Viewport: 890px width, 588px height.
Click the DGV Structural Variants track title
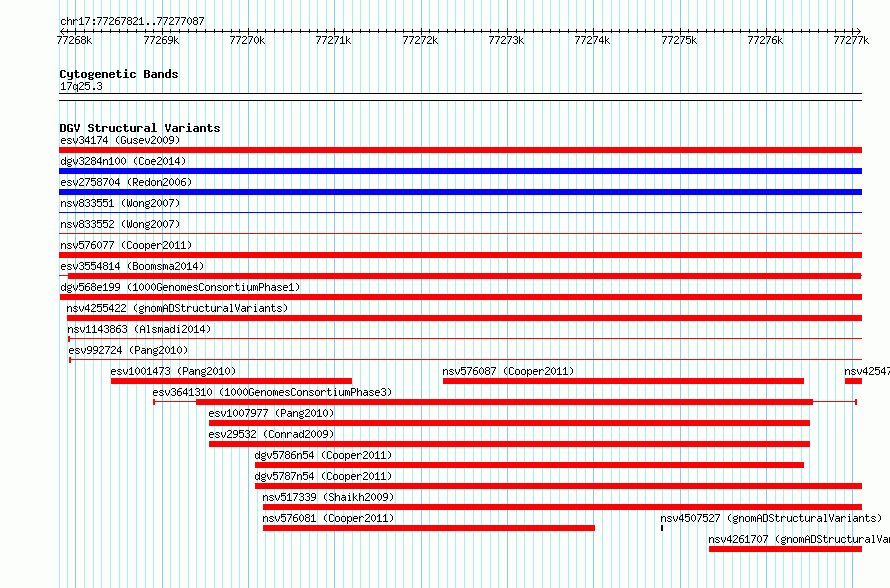140,128
